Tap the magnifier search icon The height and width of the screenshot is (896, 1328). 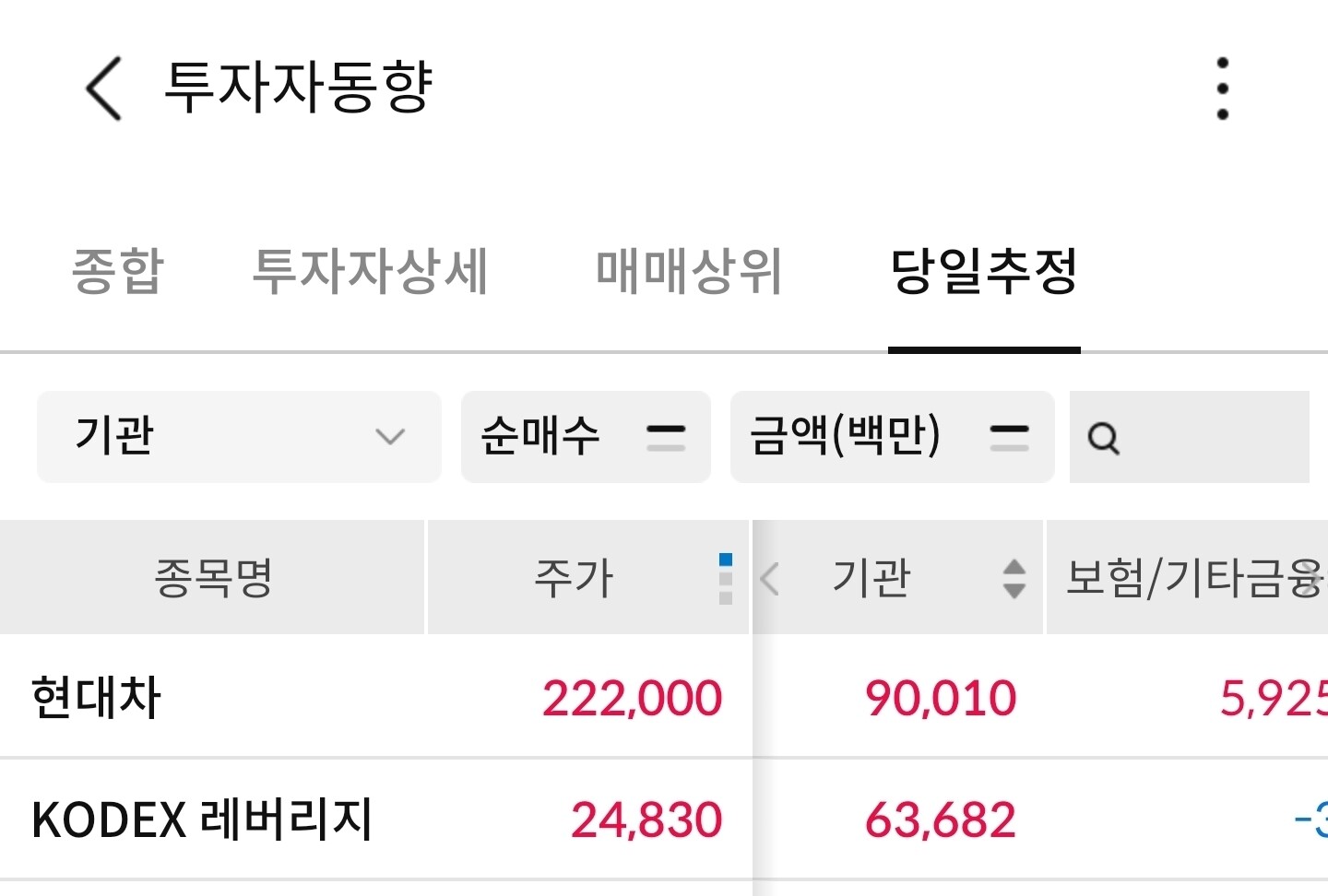pos(1103,438)
